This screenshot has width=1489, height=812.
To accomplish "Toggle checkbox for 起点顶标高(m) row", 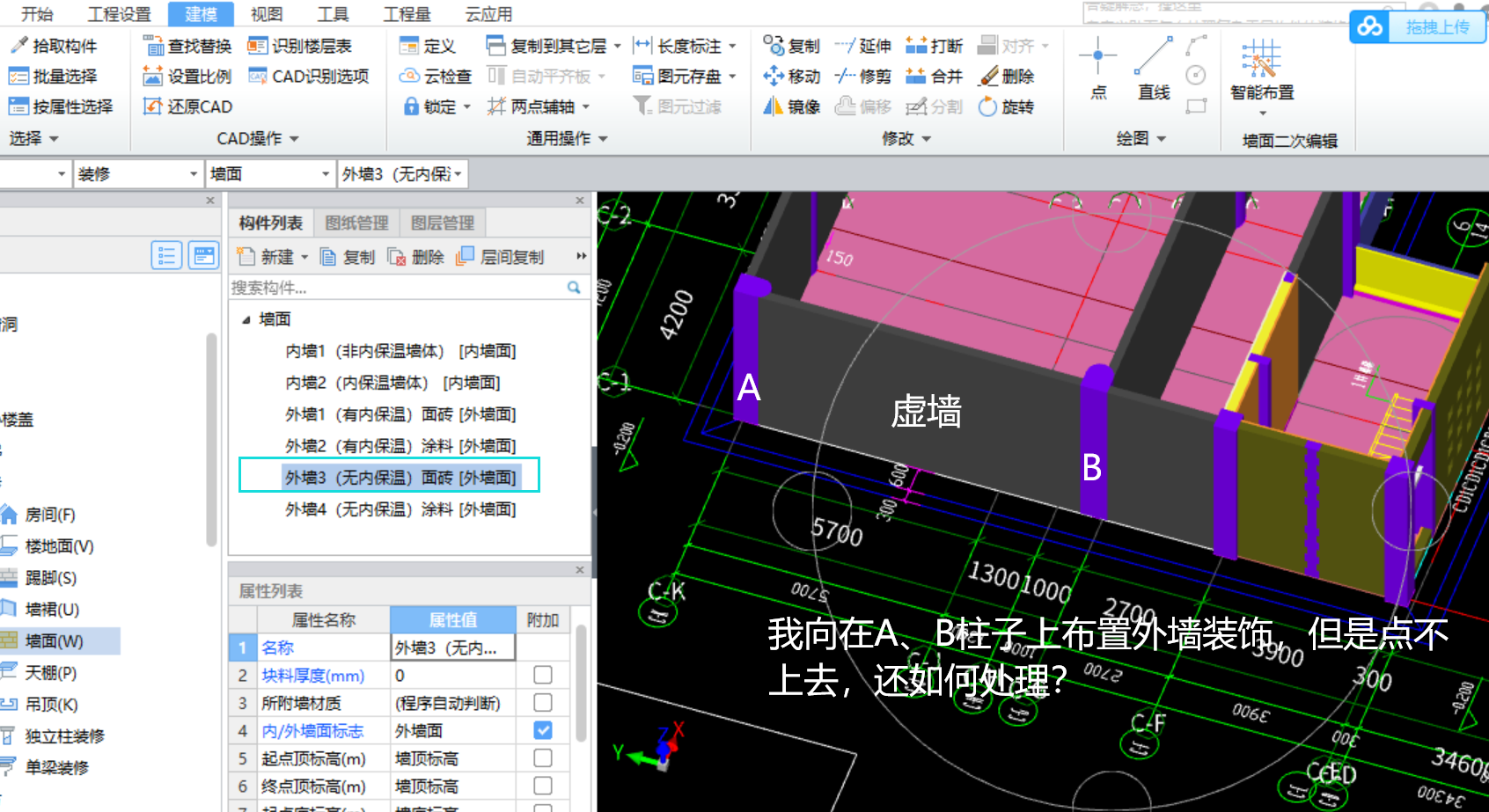I will click(x=543, y=758).
